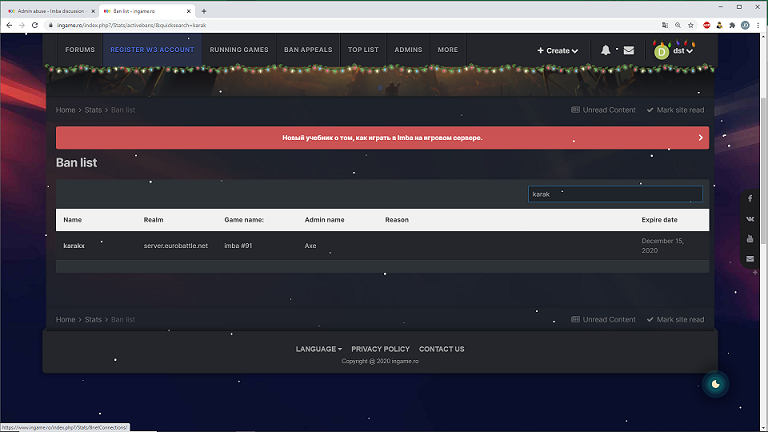Open the Ban Appeals navigation item
The height and width of the screenshot is (432, 768).
(x=308, y=49)
